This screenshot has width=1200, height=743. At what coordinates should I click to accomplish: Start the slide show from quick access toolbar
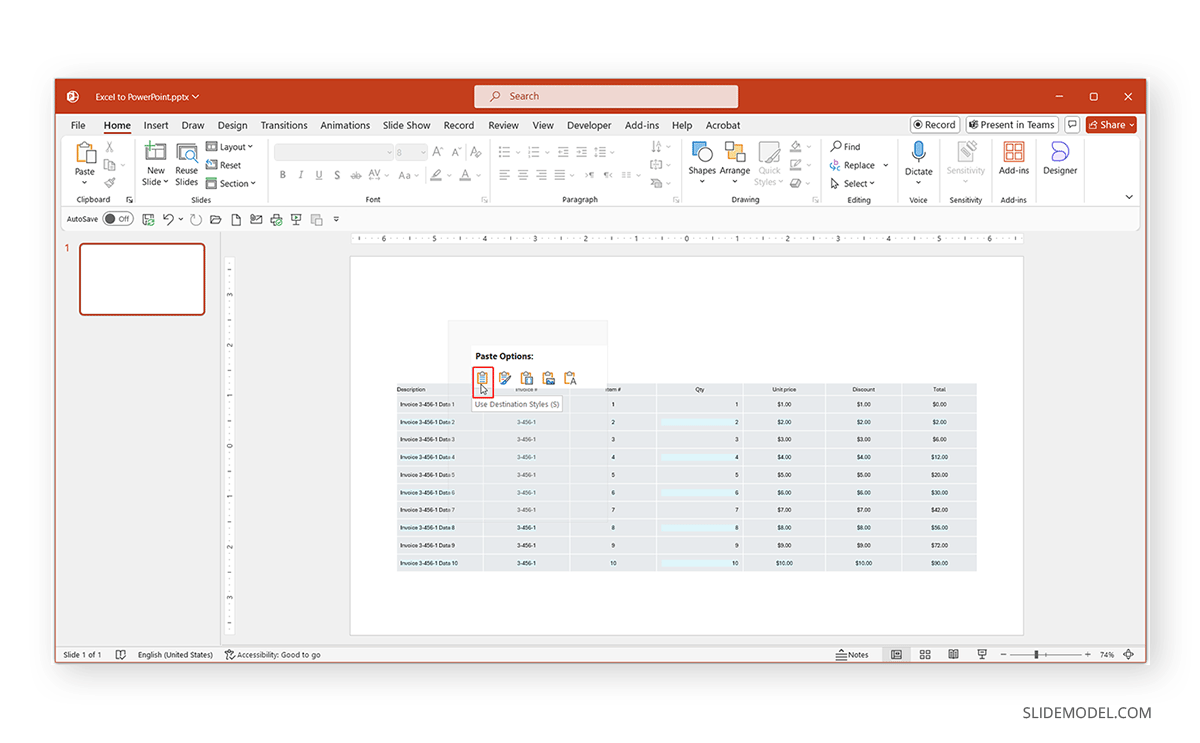point(295,219)
